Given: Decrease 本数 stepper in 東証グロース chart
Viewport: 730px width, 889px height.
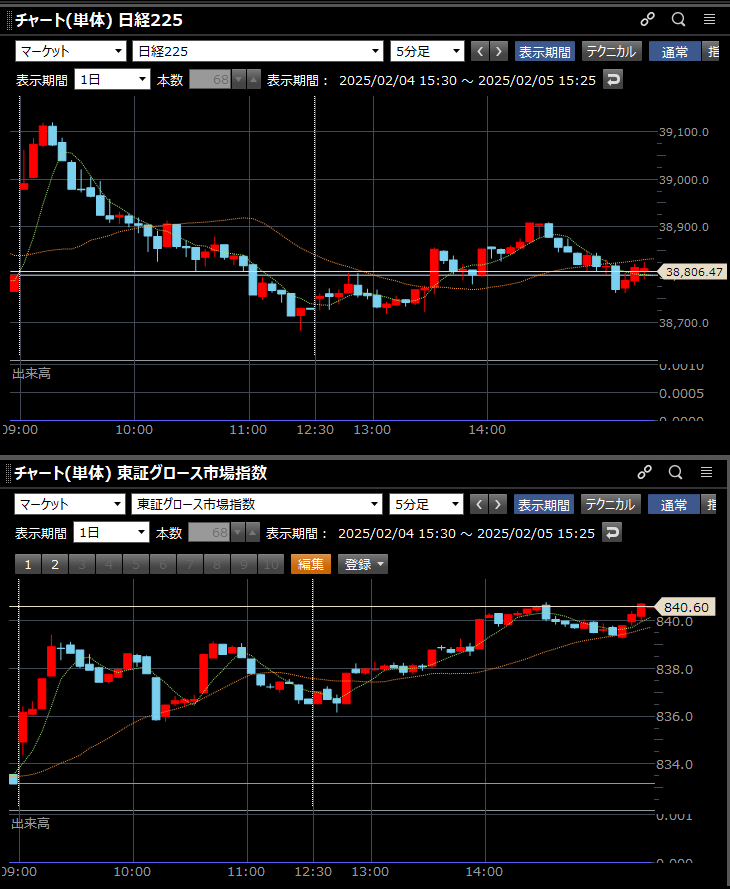Looking at the screenshot, I should pyautogui.click(x=238, y=532).
